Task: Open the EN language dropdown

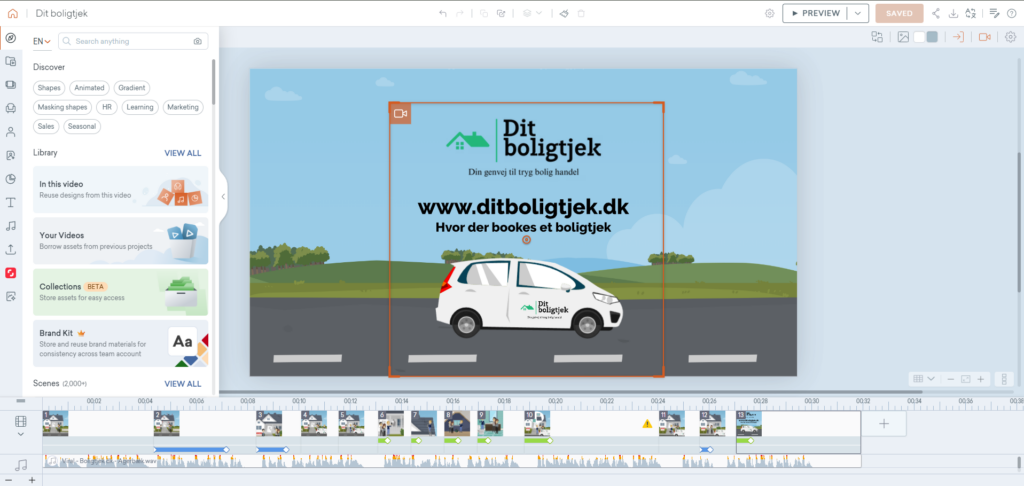Action: pyautogui.click(x=42, y=41)
